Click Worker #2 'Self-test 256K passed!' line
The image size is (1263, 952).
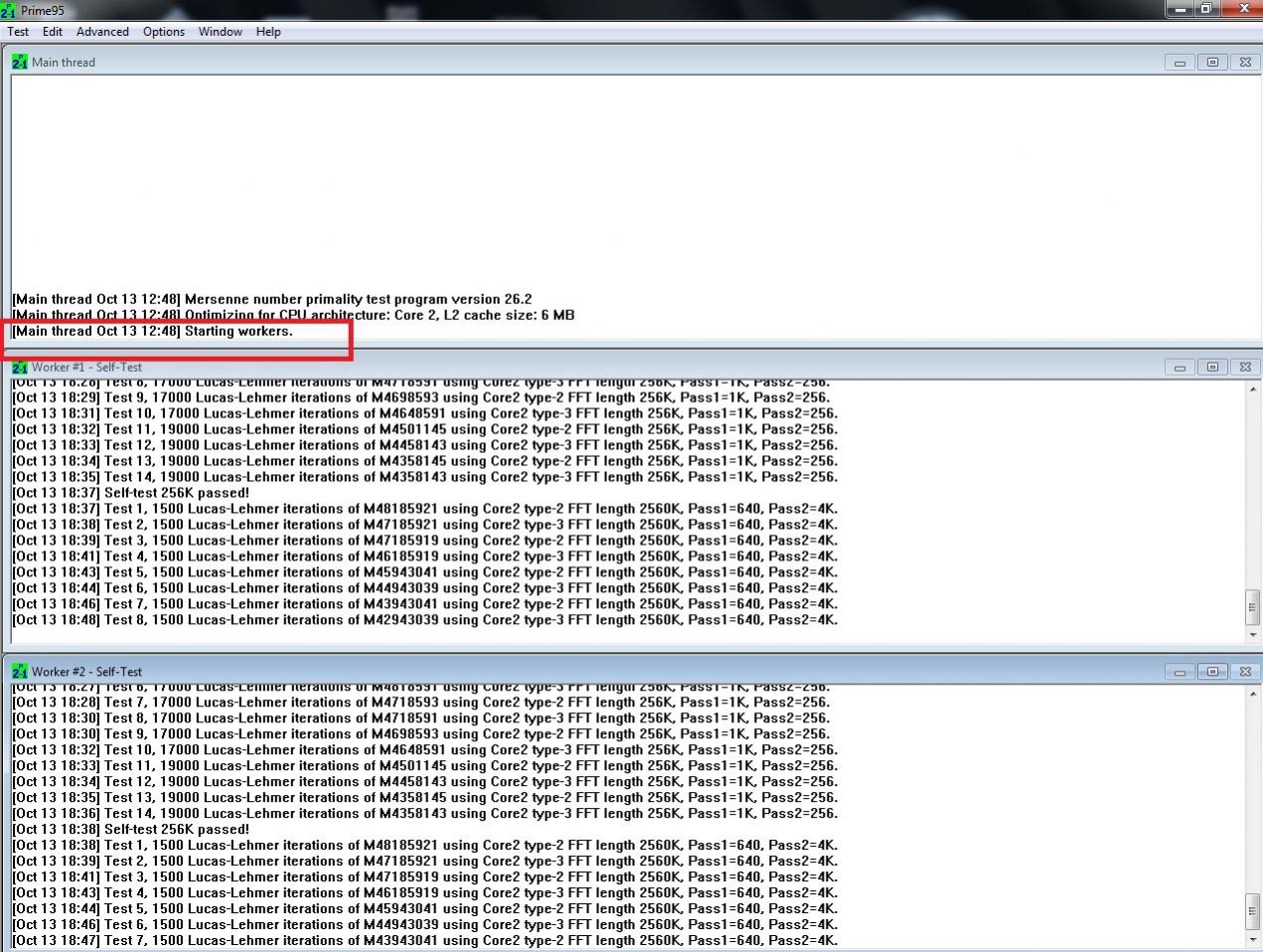(131, 829)
